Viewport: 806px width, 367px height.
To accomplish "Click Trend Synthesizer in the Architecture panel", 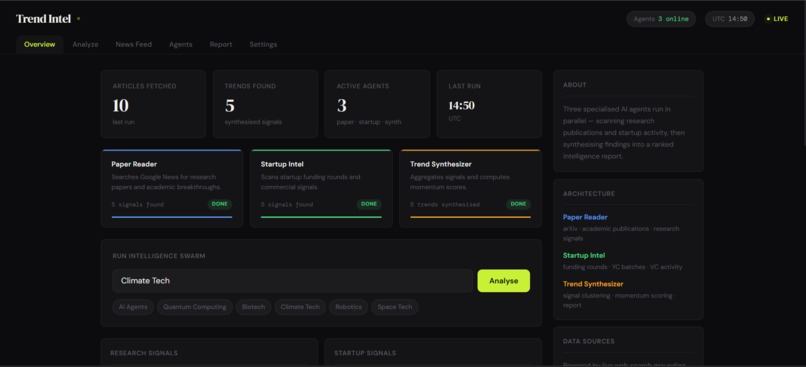I will pos(593,284).
